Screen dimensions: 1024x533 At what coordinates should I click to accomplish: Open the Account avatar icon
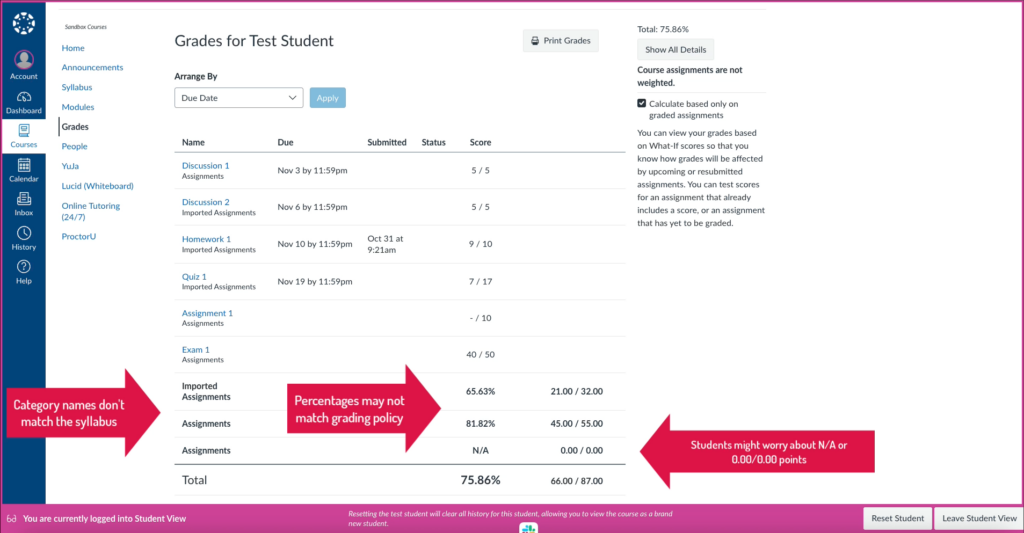coord(24,59)
